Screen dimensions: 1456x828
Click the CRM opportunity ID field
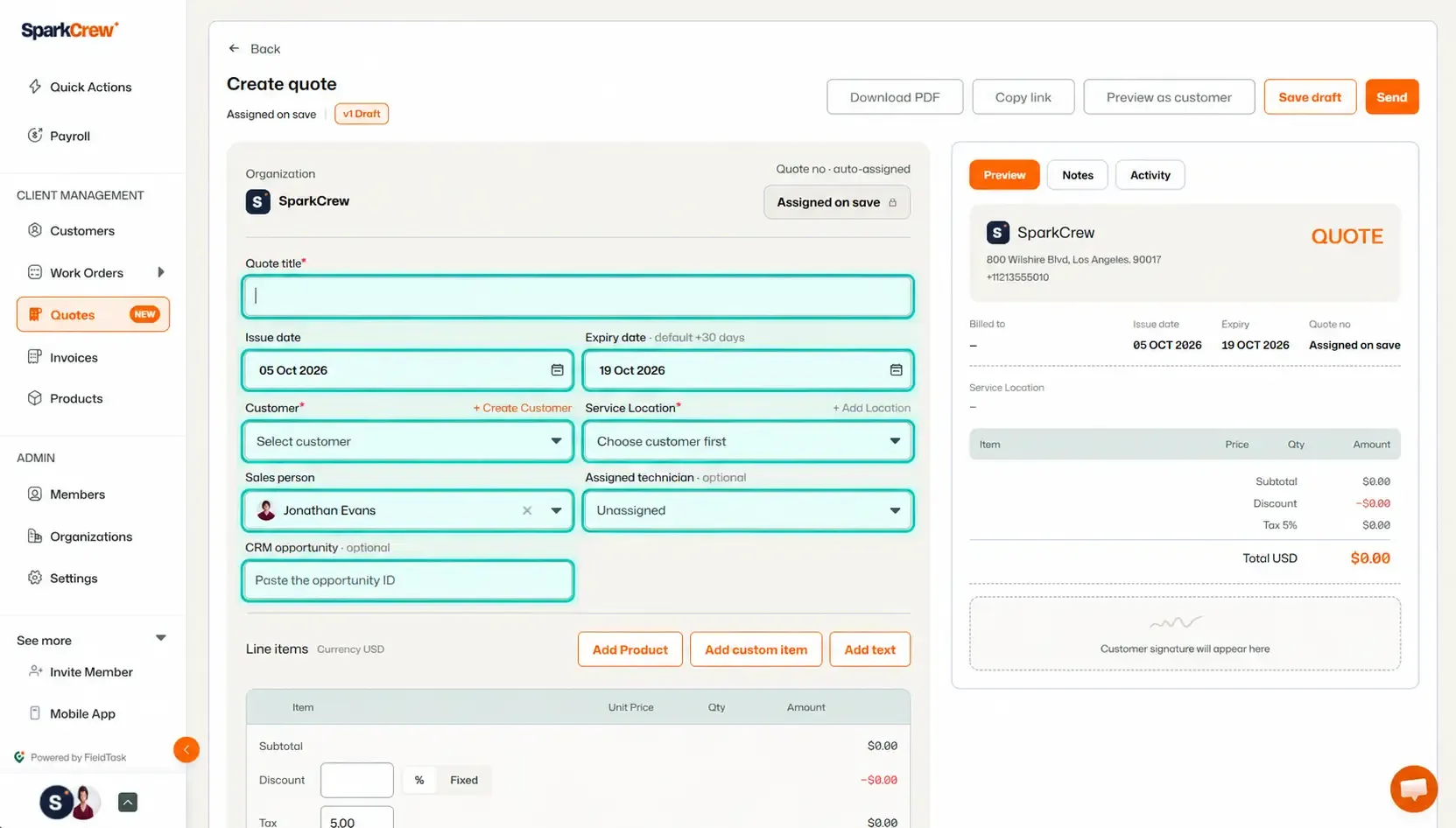pos(408,580)
